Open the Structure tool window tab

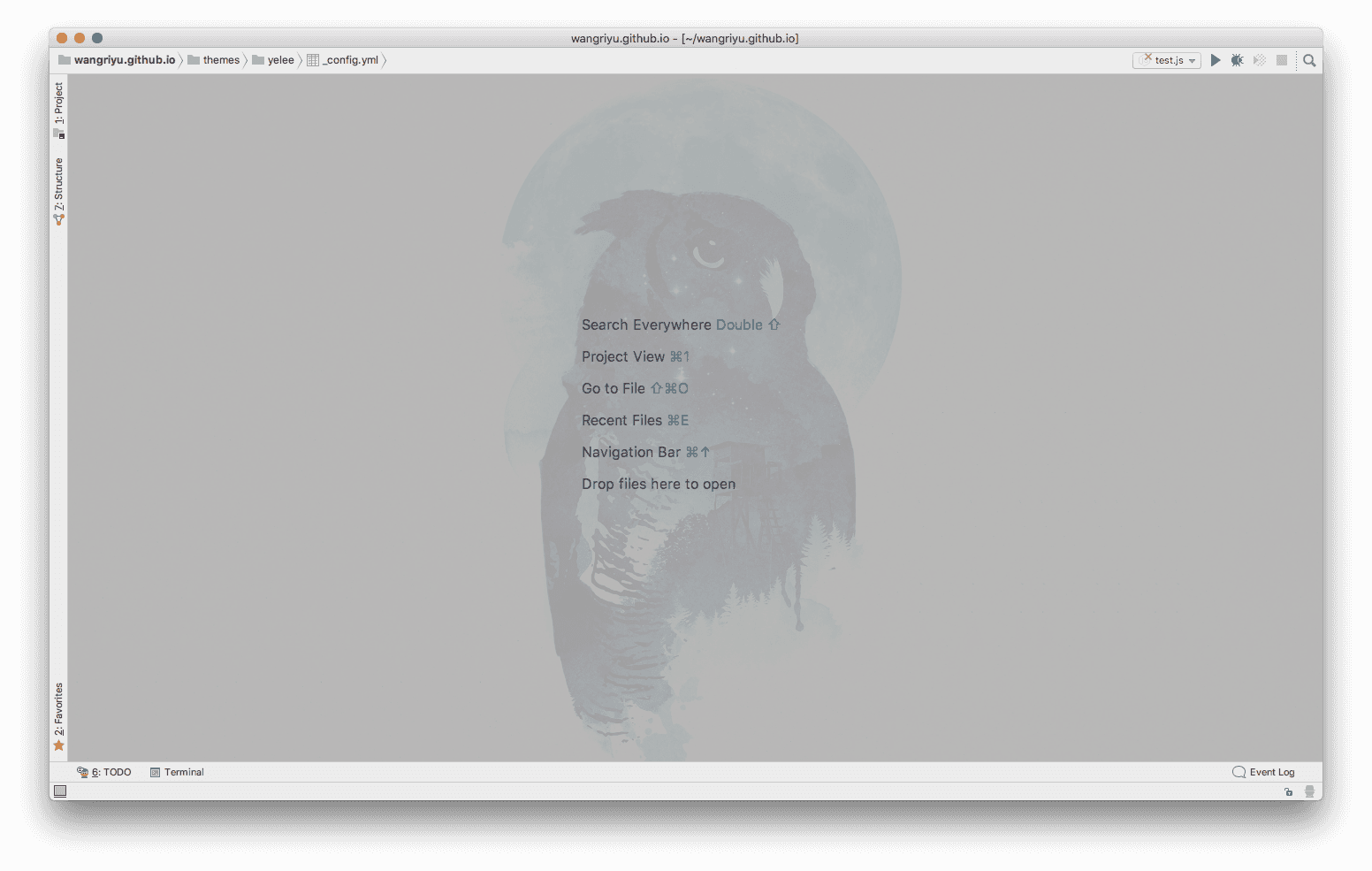click(x=59, y=191)
